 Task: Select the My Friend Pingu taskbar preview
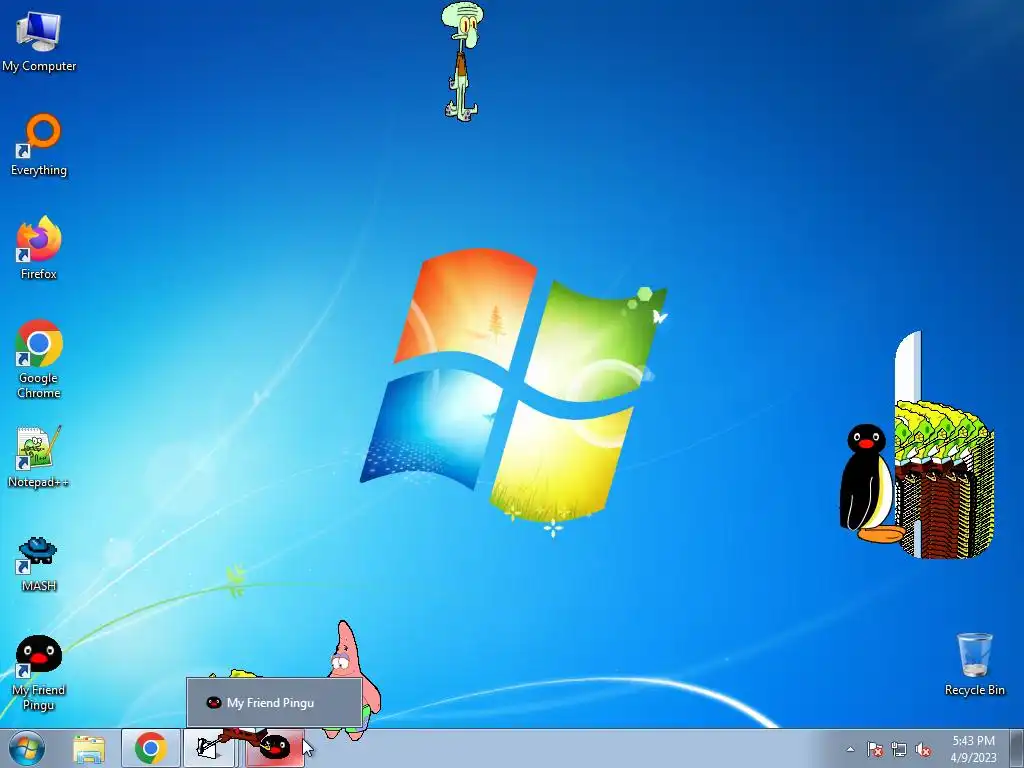[x=274, y=703]
